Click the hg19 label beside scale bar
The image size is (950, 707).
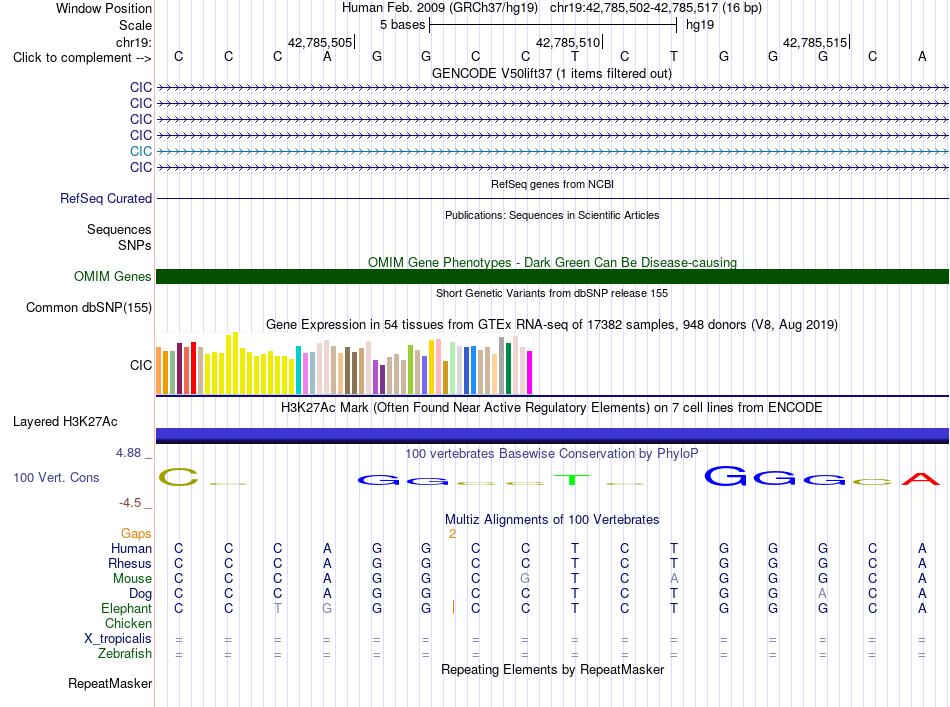click(x=700, y=25)
